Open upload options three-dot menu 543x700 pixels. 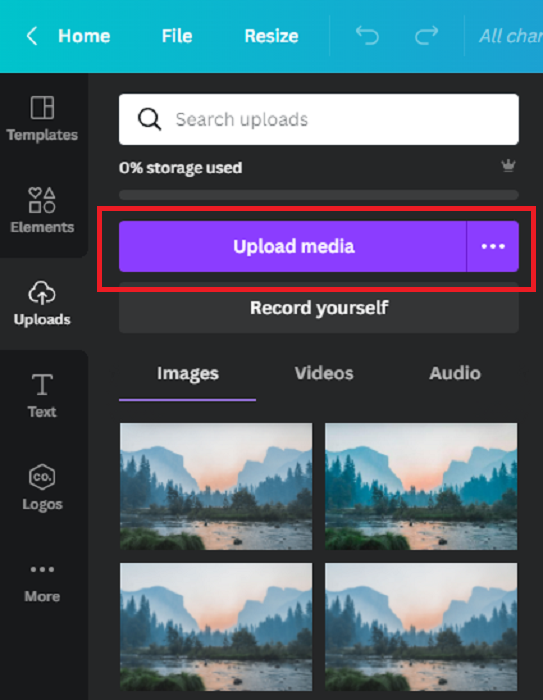(493, 246)
